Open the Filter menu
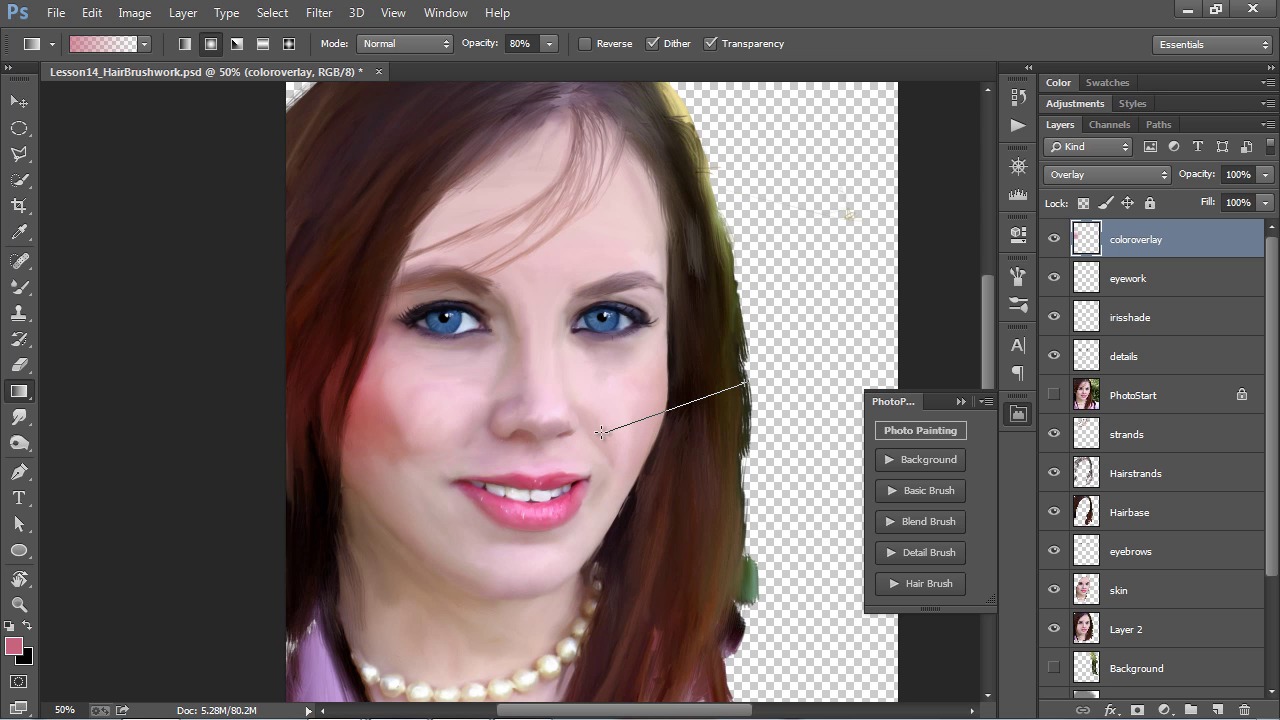The width and height of the screenshot is (1280, 720). click(x=319, y=13)
